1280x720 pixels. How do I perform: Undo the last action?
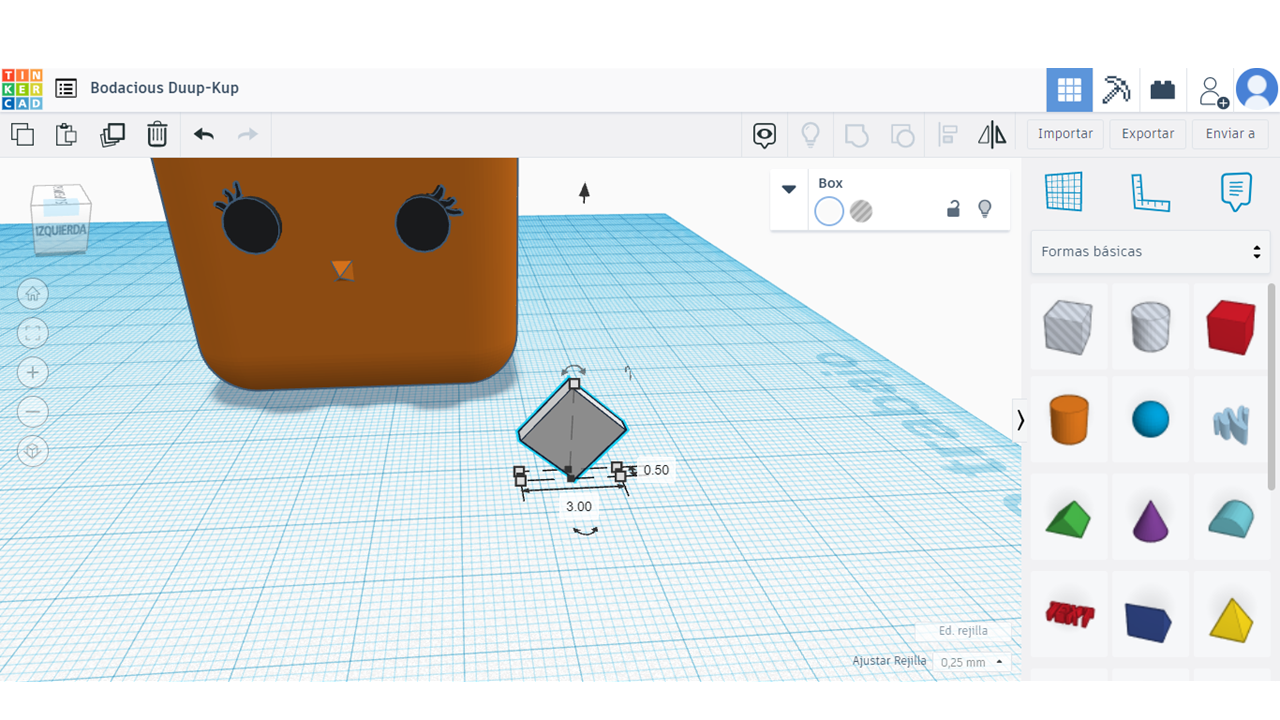pyautogui.click(x=204, y=134)
